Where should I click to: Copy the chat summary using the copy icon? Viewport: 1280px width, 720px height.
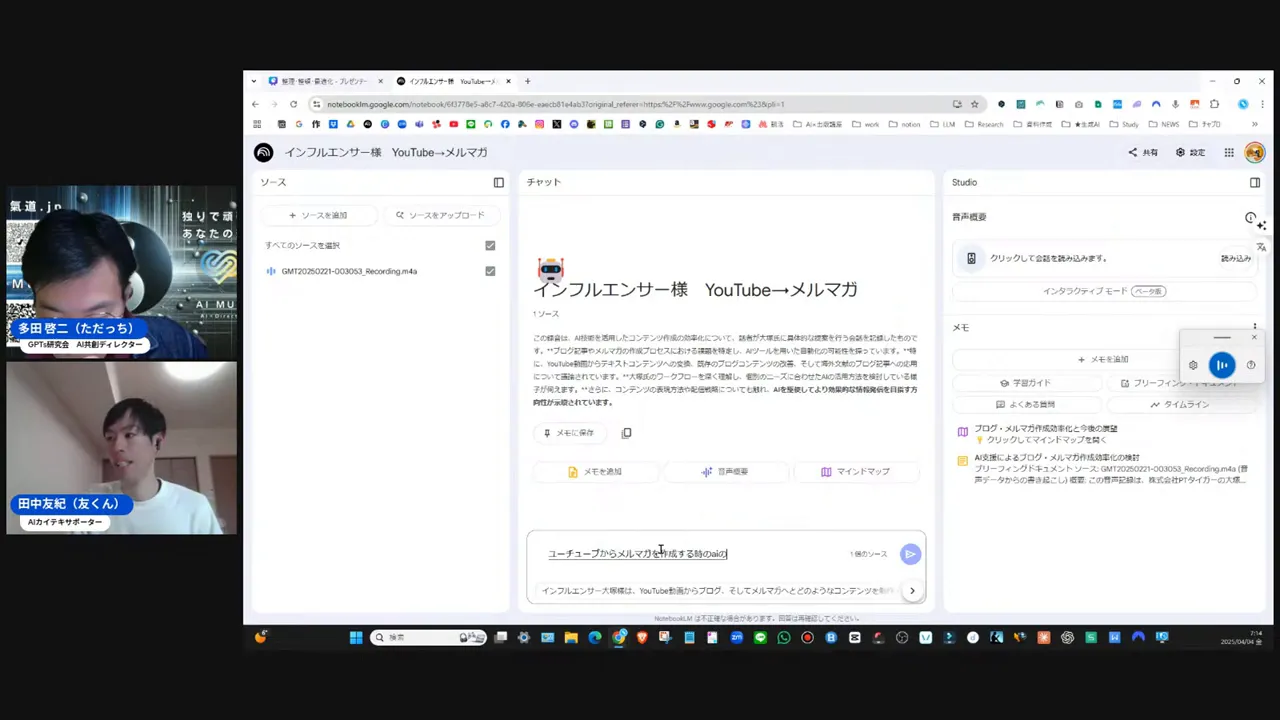click(x=627, y=432)
